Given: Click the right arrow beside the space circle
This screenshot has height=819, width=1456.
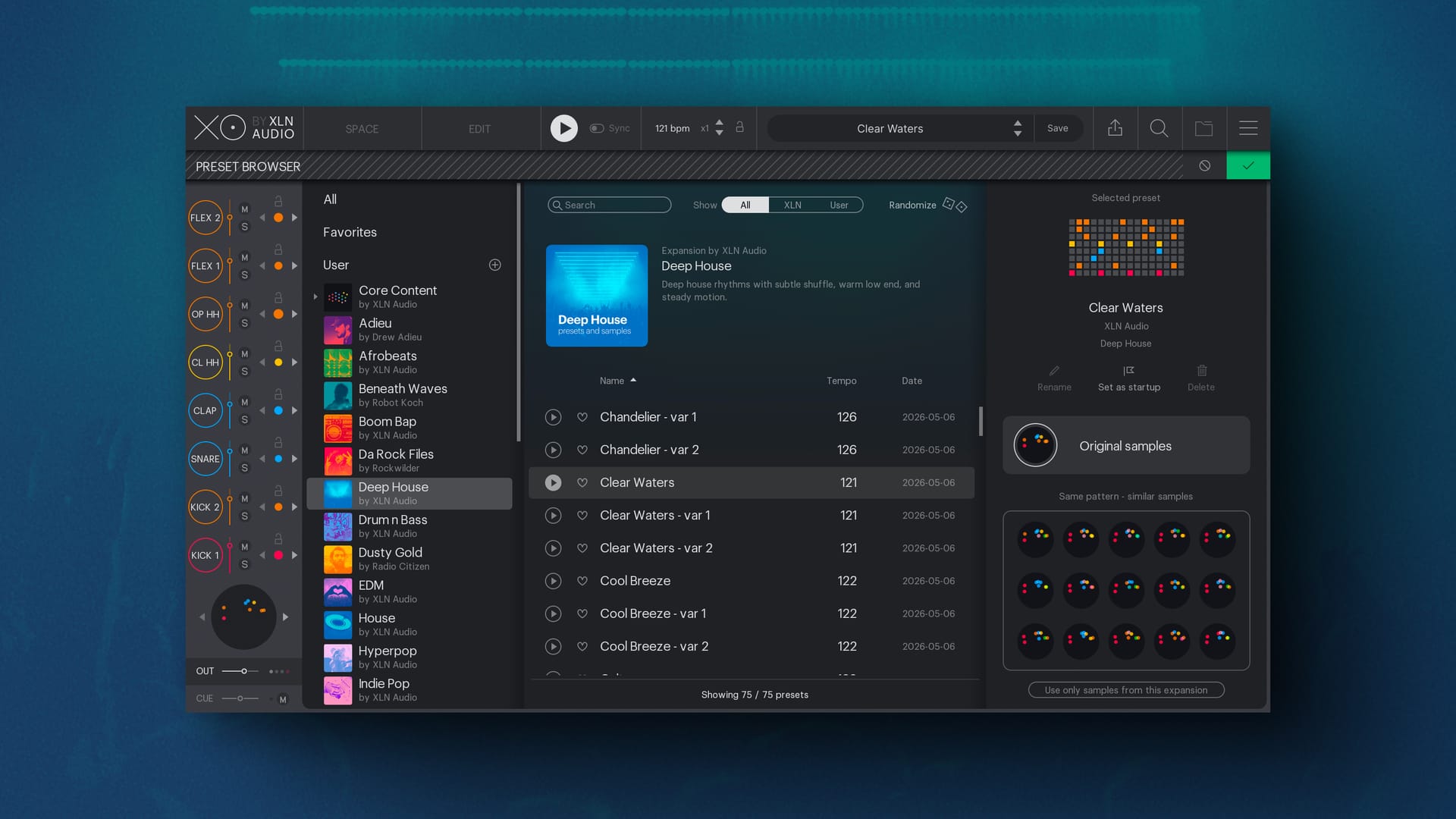Looking at the screenshot, I should [x=285, y=617].
